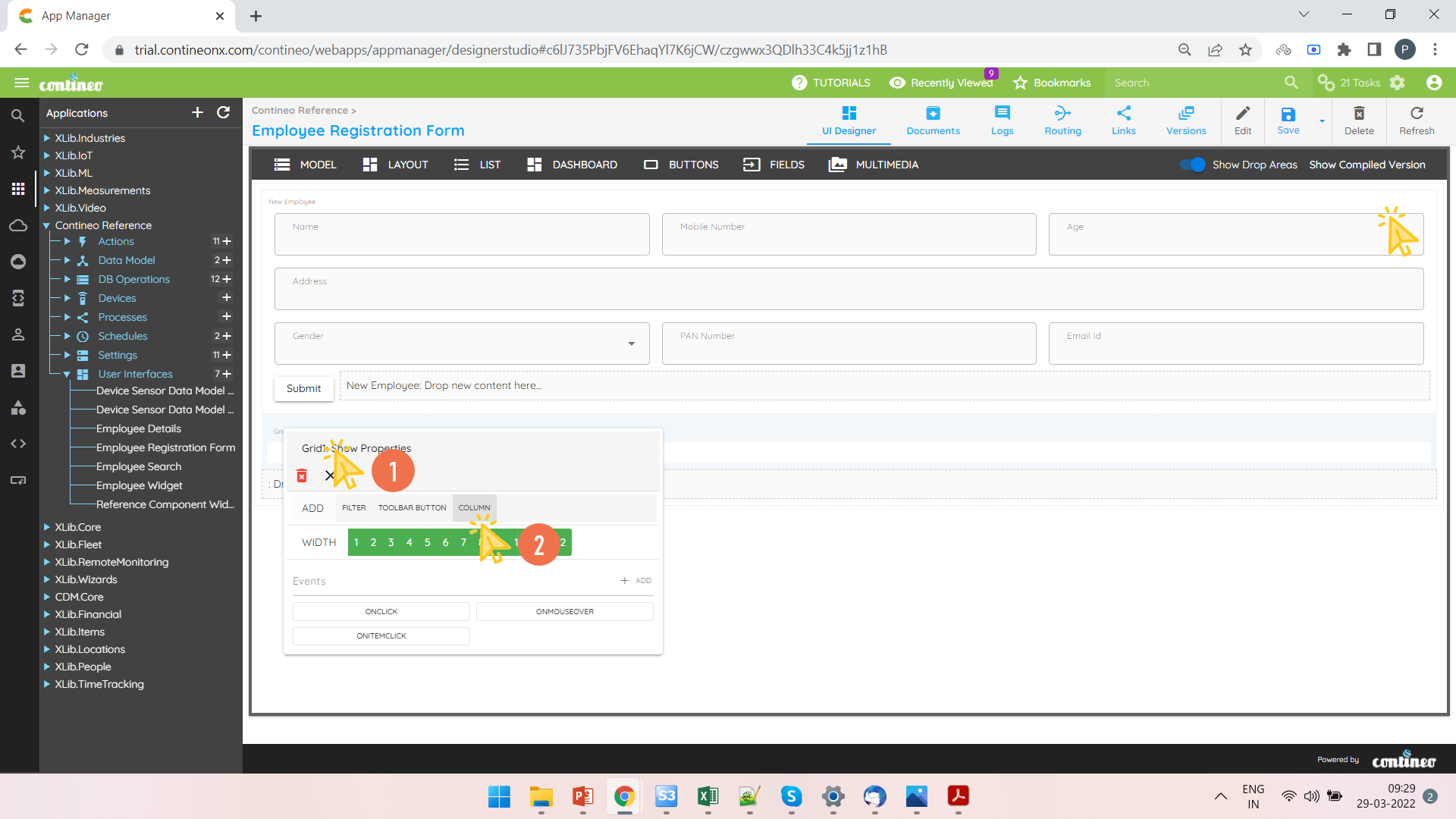Collapse the Contineo Reference tree
Viewport: 1456px width, 819px height.
click(x=46, y=225)
